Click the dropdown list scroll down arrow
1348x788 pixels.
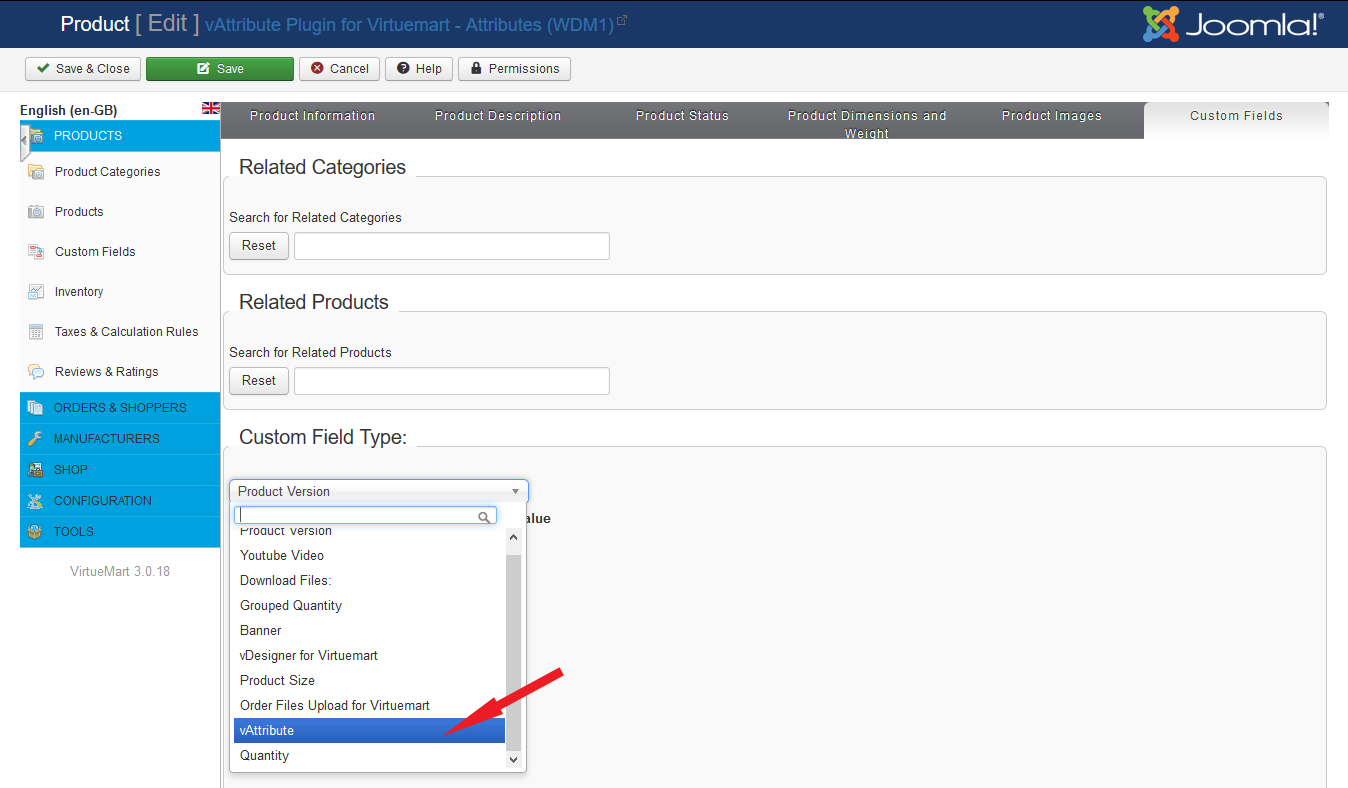click(x=514, y=760)
